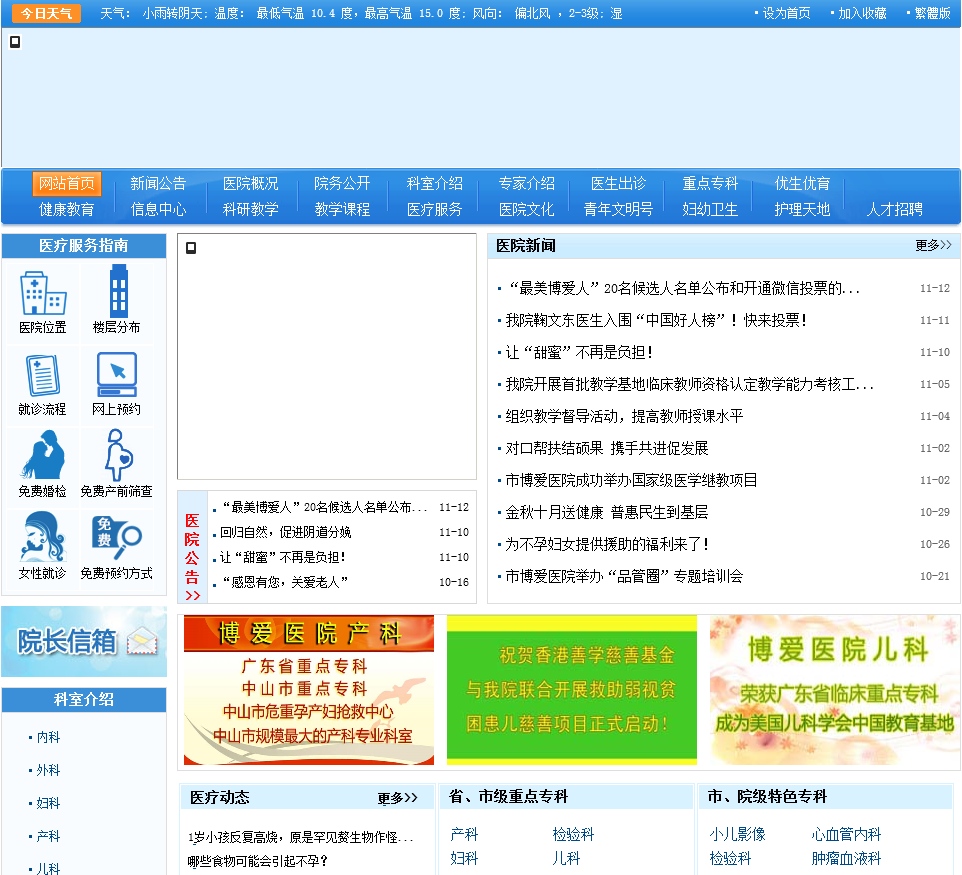Open news 市博爱医院成功举办国家级医学继教项目

[631, 480]
